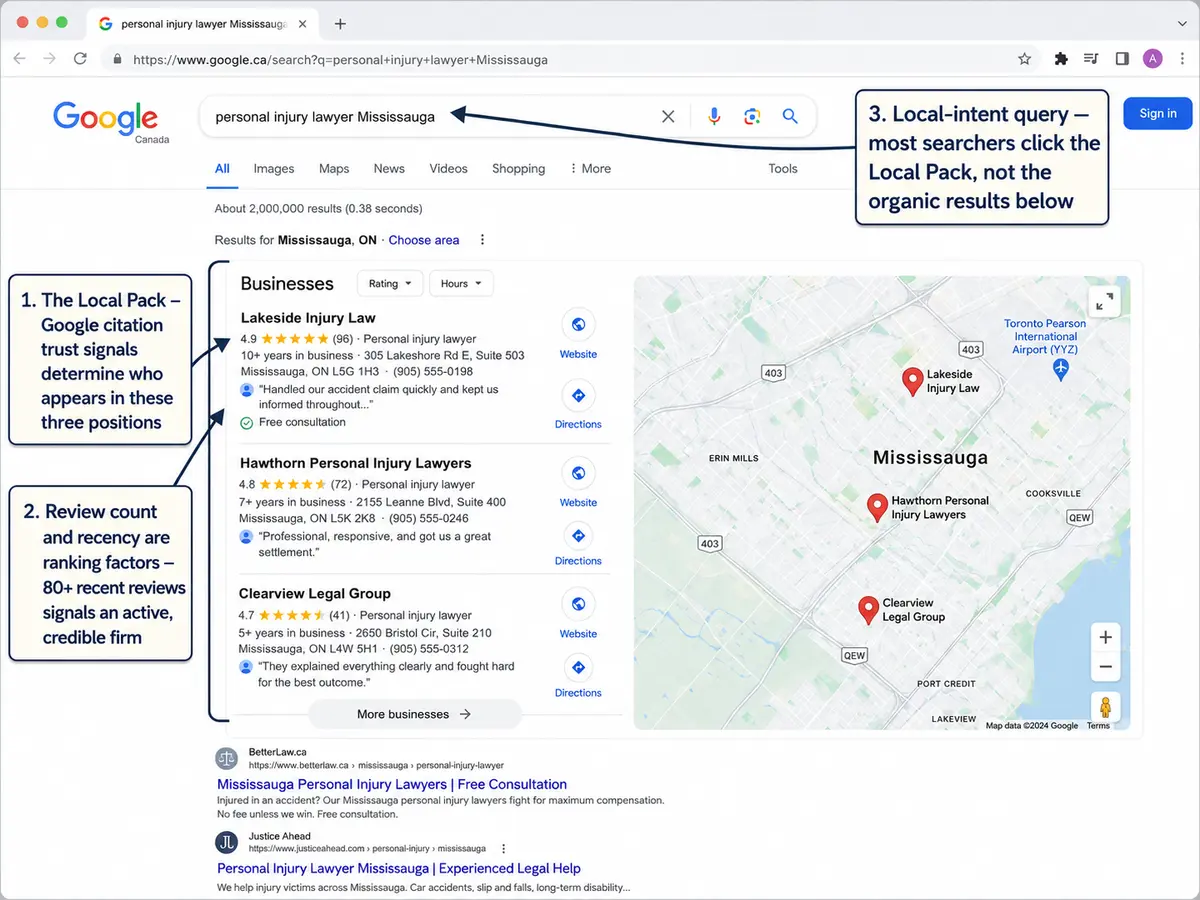Select the personal injury lawyer browser tab

[x=204, y=23]
